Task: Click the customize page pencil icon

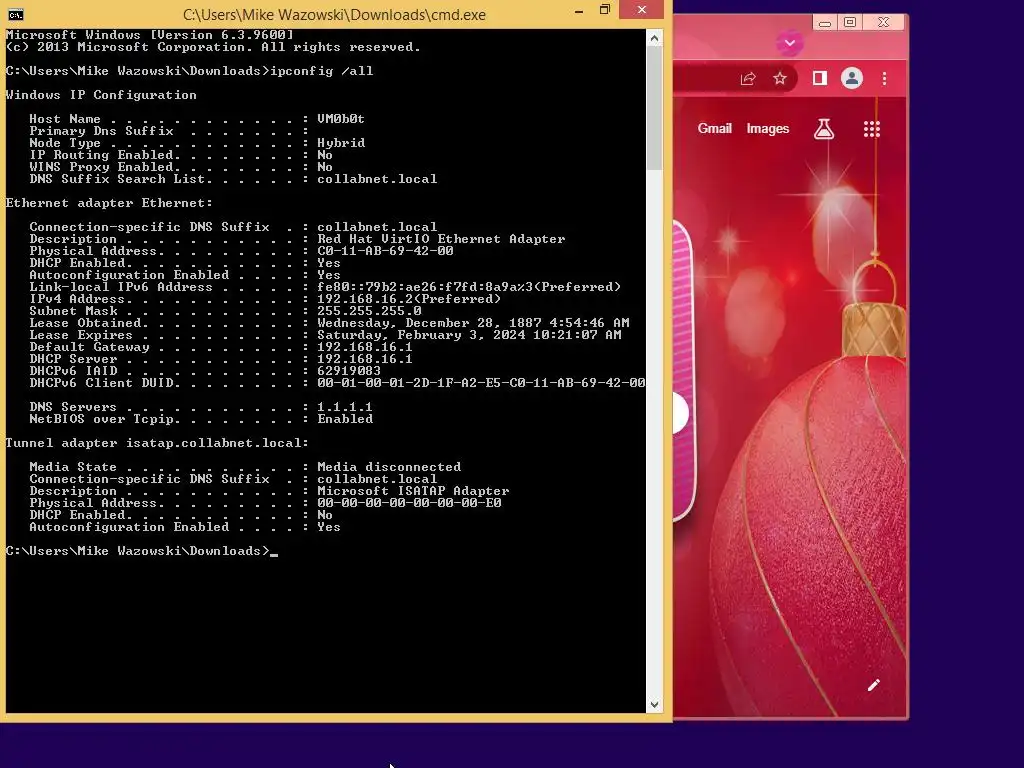Action: [x=873, y=684]
